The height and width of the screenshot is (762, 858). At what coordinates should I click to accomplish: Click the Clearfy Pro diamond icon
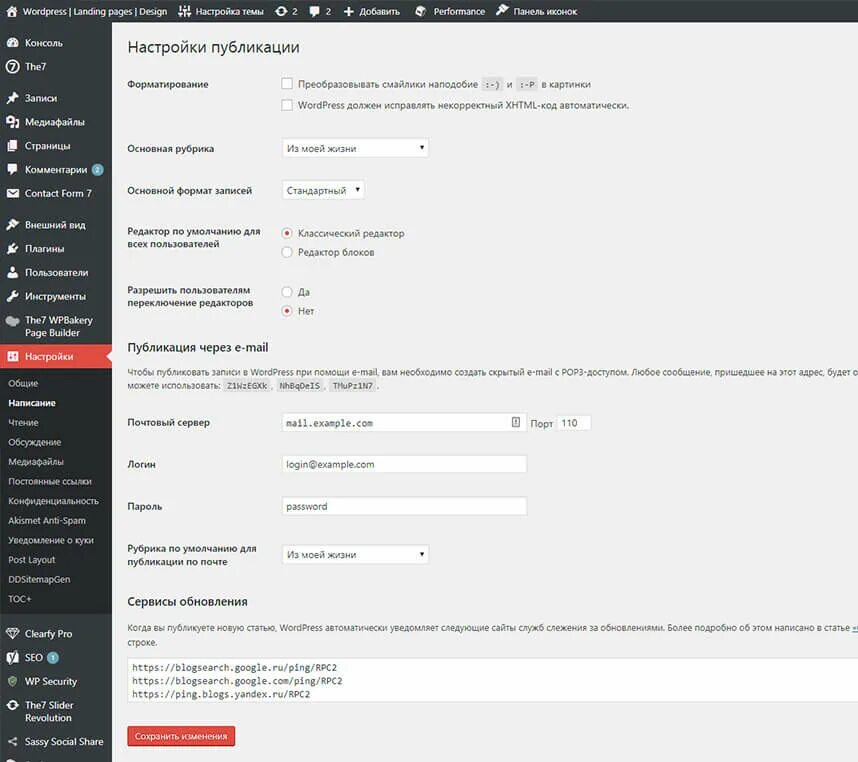tap(13, 633)
